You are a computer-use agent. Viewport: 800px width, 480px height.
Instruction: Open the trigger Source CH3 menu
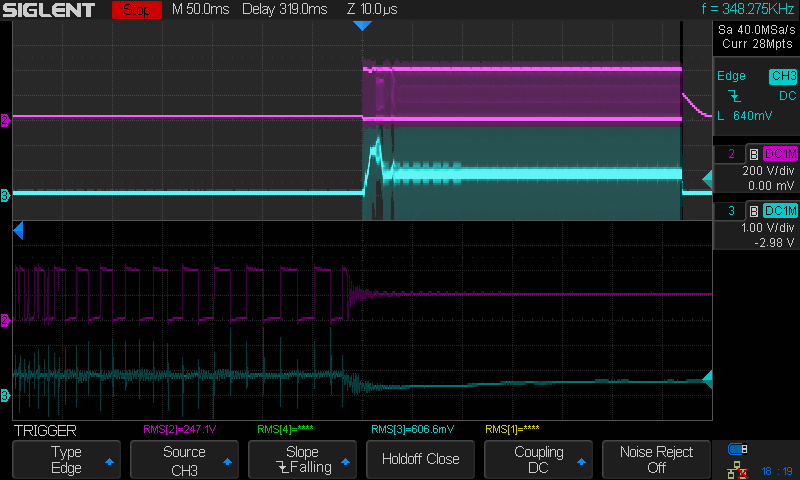[184, 460]
